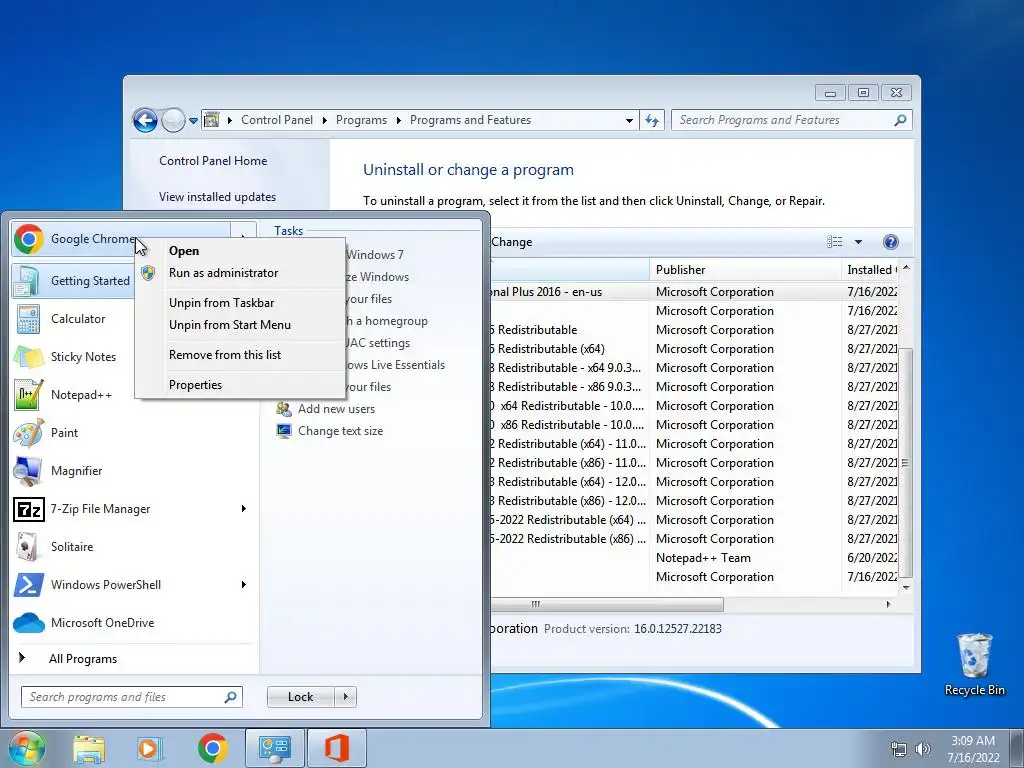Select Control Panel taskbar button
The height and width of the screenshot is (768, 1024).
[274, 748]
